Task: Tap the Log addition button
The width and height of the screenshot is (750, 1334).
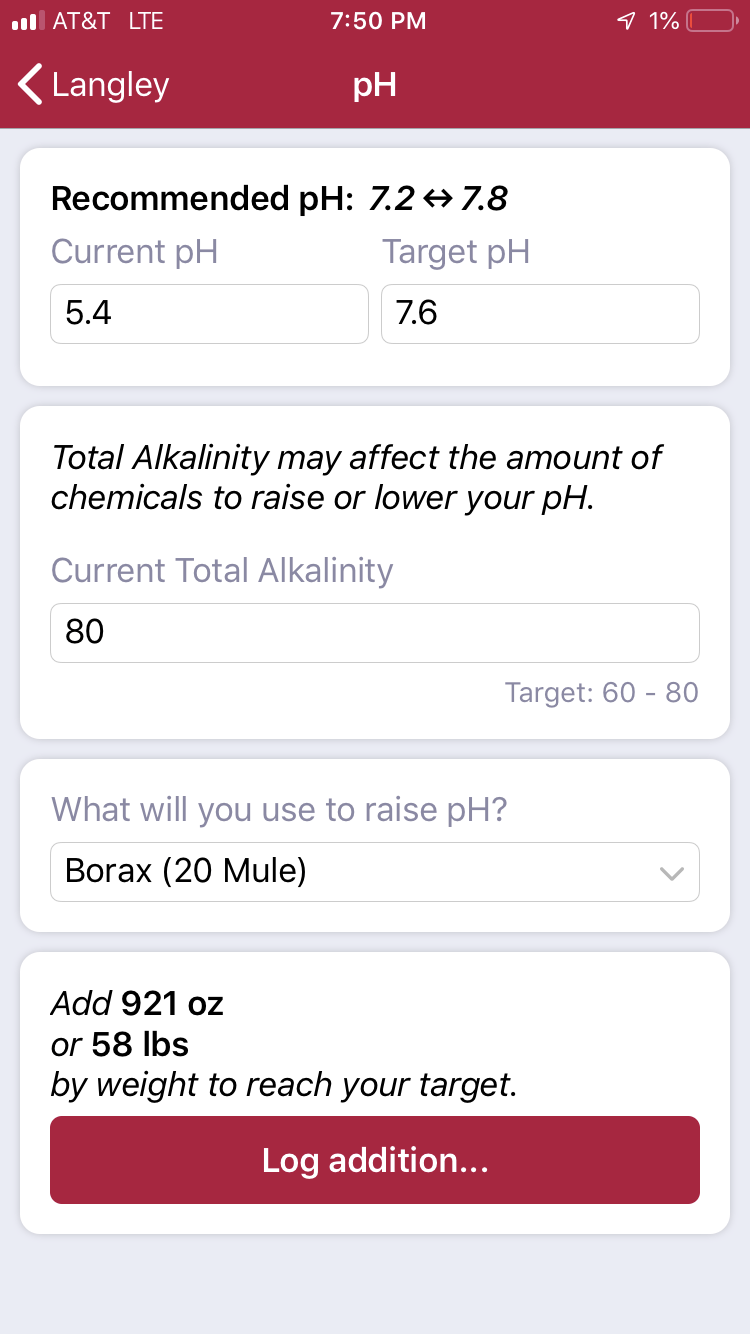Action: [375, 1160]
